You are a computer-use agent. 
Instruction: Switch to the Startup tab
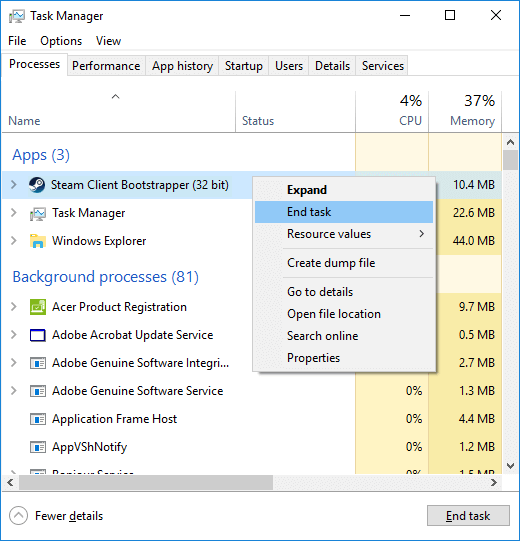coord(244,66)
